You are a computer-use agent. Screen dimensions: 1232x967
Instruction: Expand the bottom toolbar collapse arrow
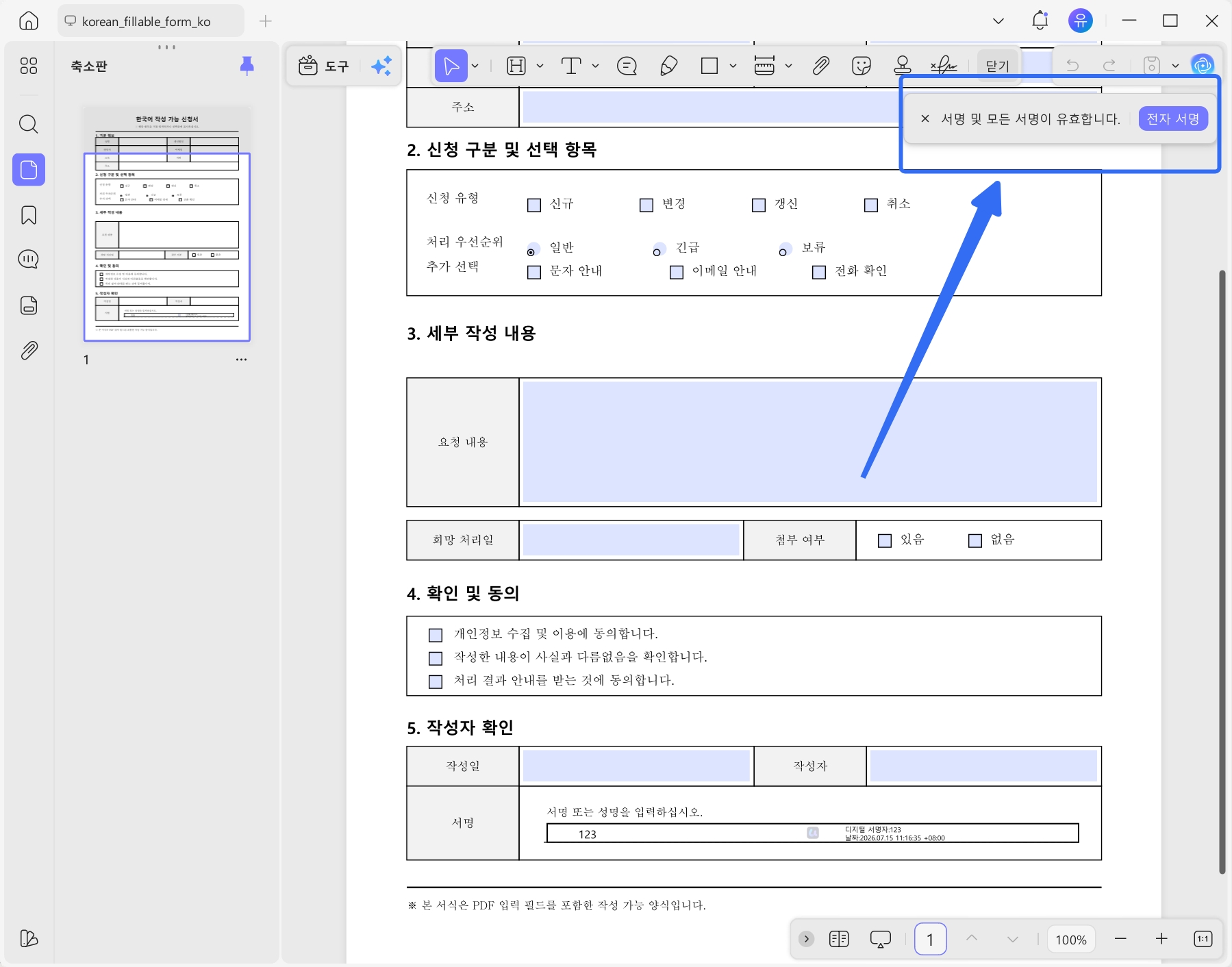click(807, 938)
